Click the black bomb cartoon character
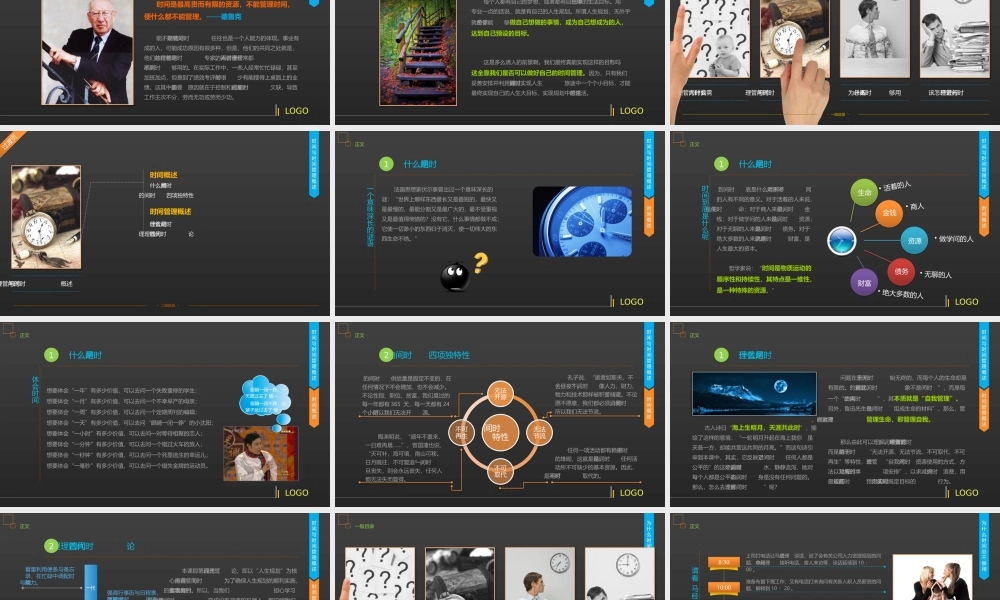 pyautogui.click(x=455, y=276)
